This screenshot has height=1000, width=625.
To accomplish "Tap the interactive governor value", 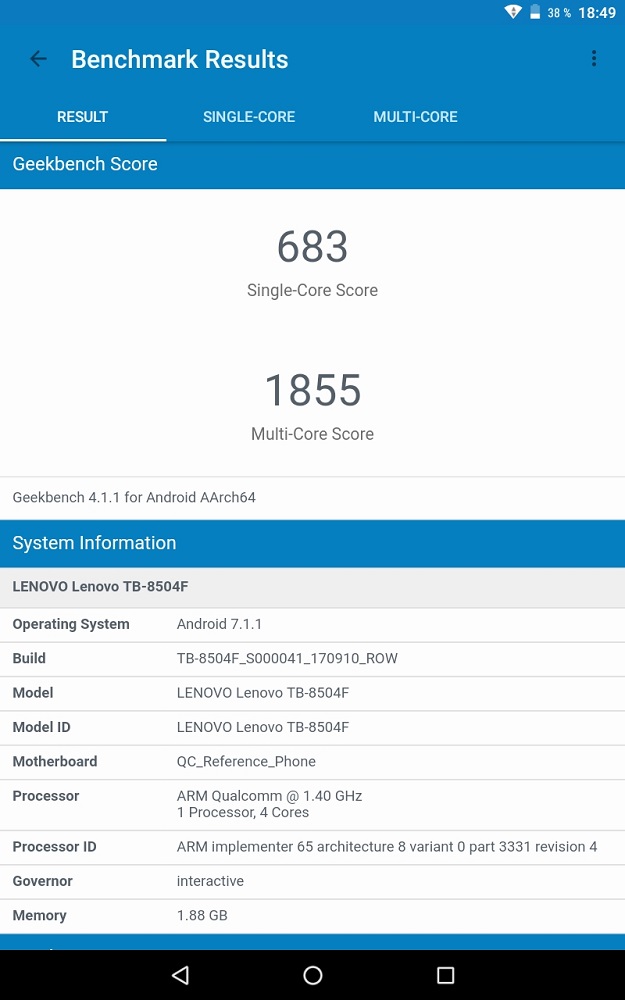I will click(210, 881).
